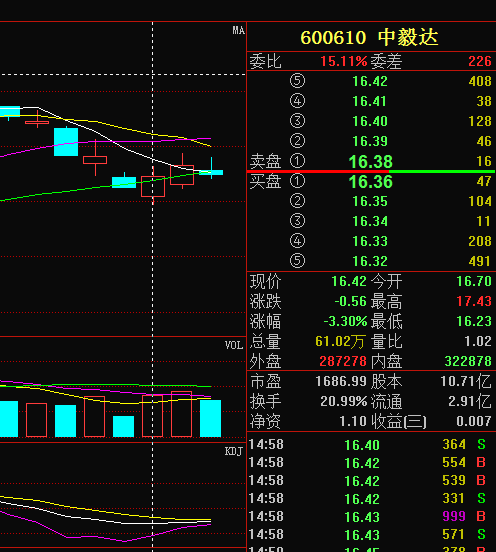
Task: Click the 现价 16.42 value
Action: [x=349, y=281]
